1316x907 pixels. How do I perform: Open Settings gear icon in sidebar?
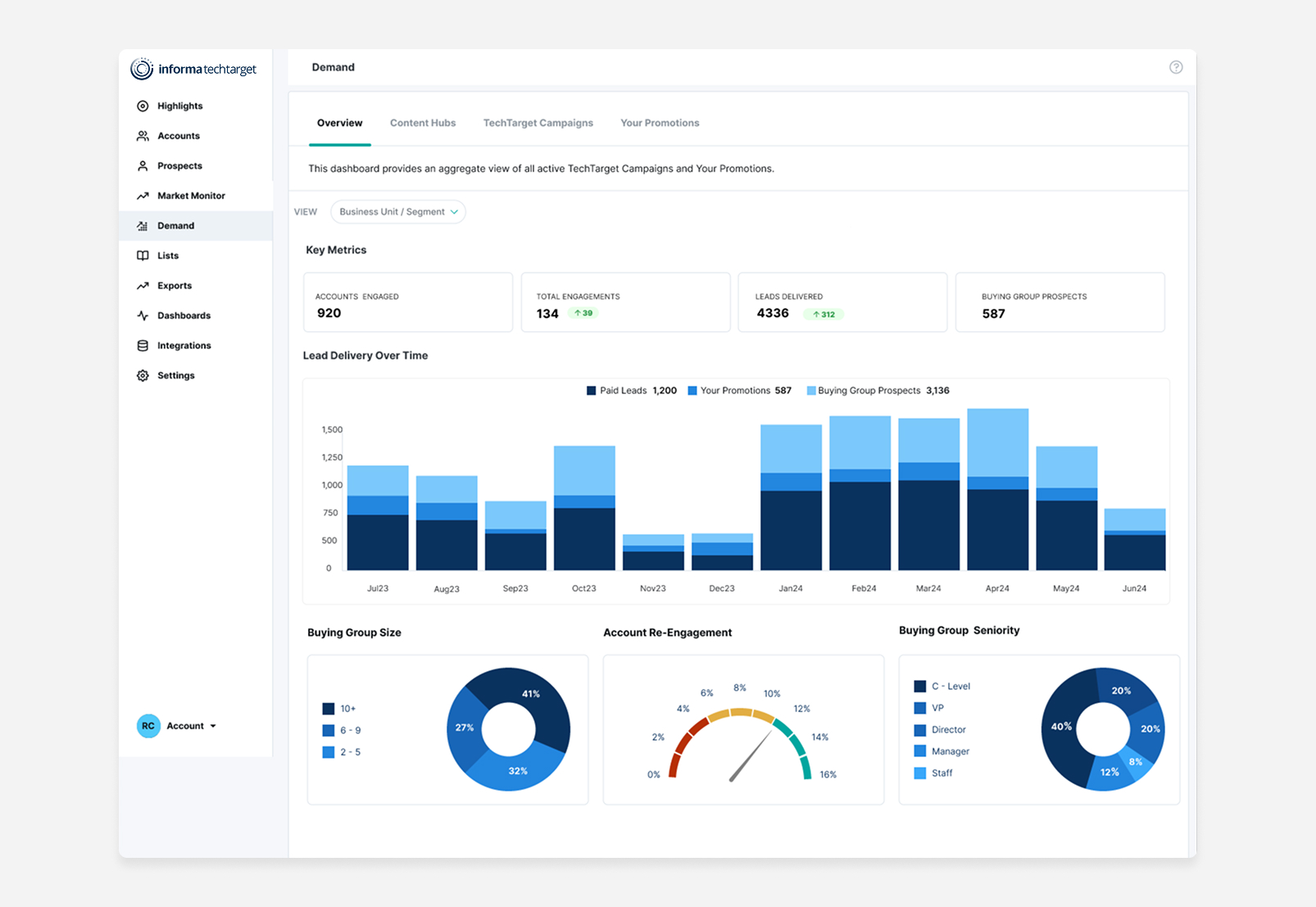[x=143, y=375]
